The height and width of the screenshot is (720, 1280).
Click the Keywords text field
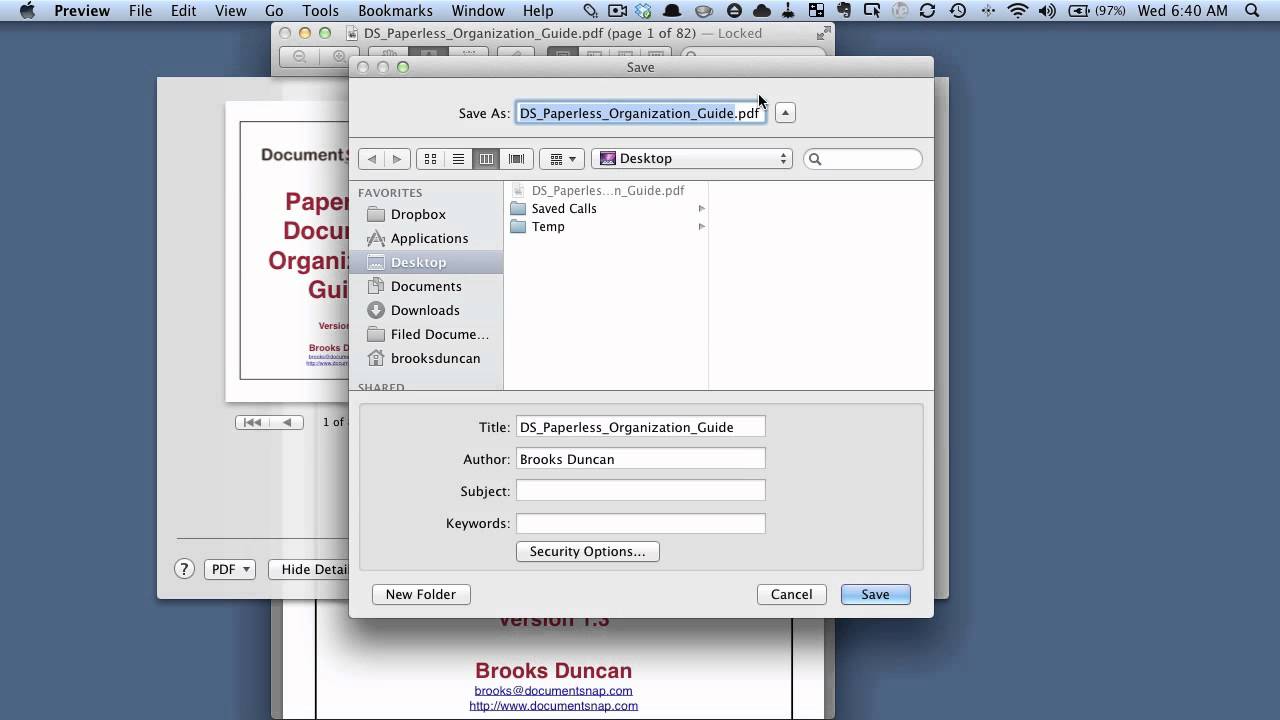(641, 523)
